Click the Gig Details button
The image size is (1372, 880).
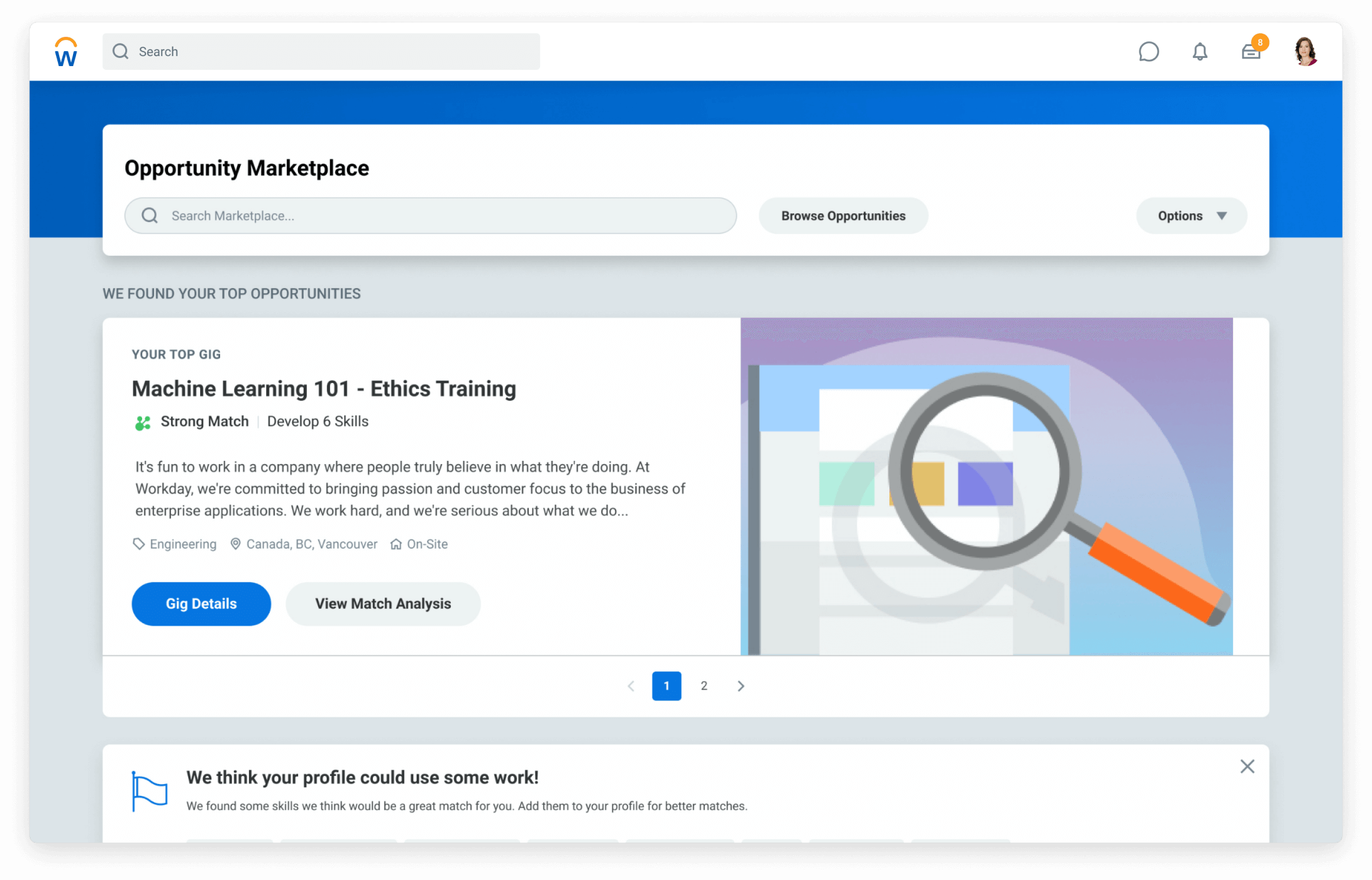(201, 604)
